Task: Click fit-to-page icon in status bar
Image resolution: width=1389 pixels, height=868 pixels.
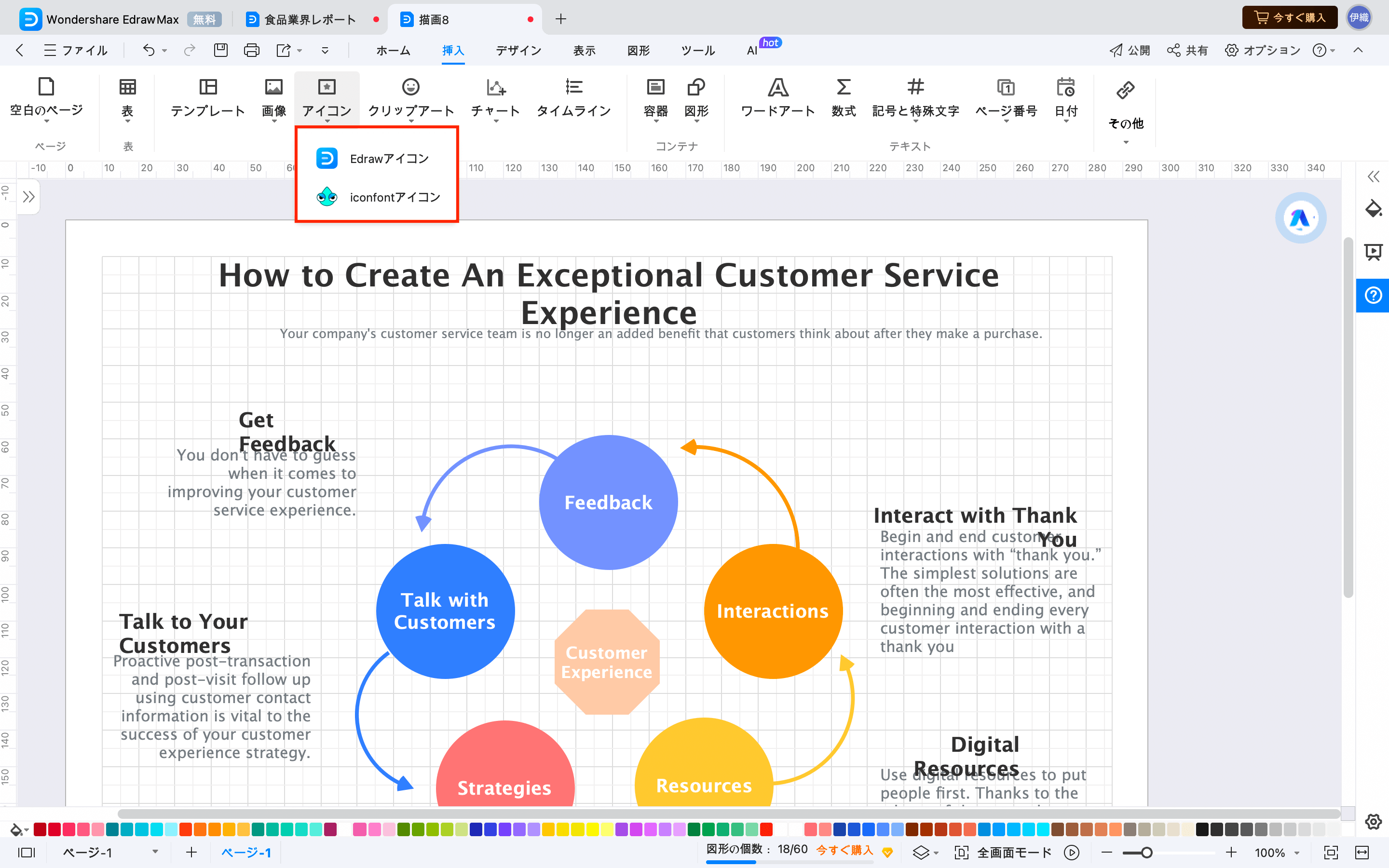Action: pyautogui.click(x=1331, y=853)
